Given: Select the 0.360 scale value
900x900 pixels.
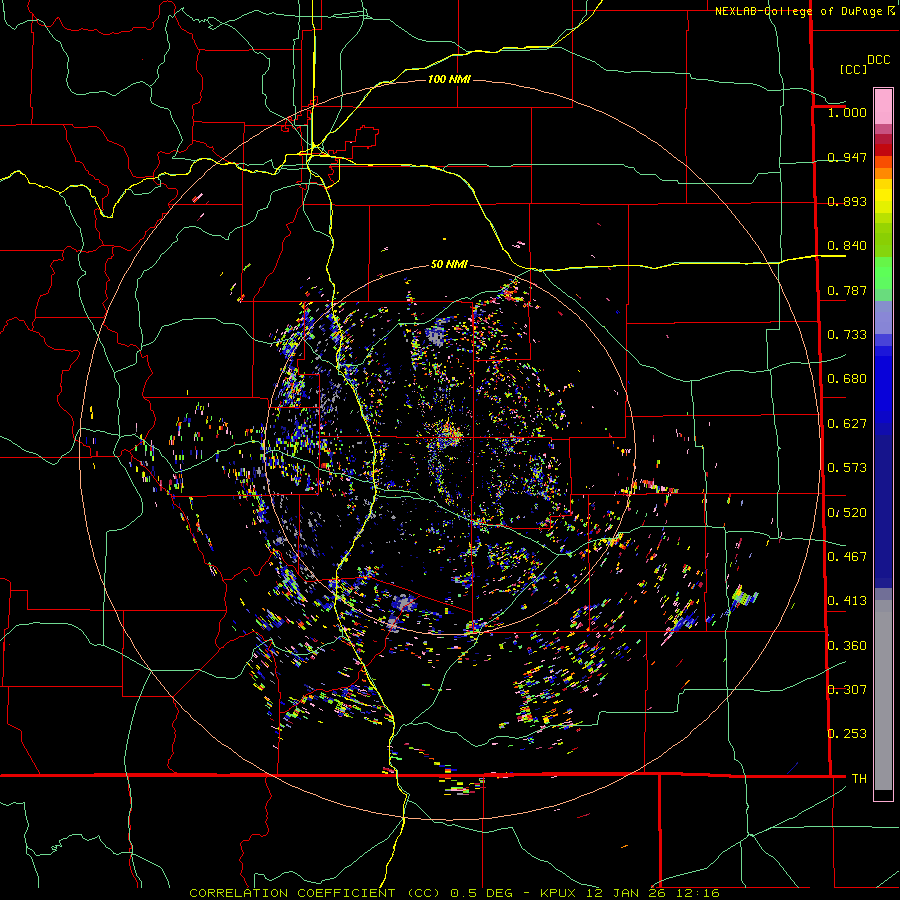Looking at the screenshot, I should click(x=847, y=645).
